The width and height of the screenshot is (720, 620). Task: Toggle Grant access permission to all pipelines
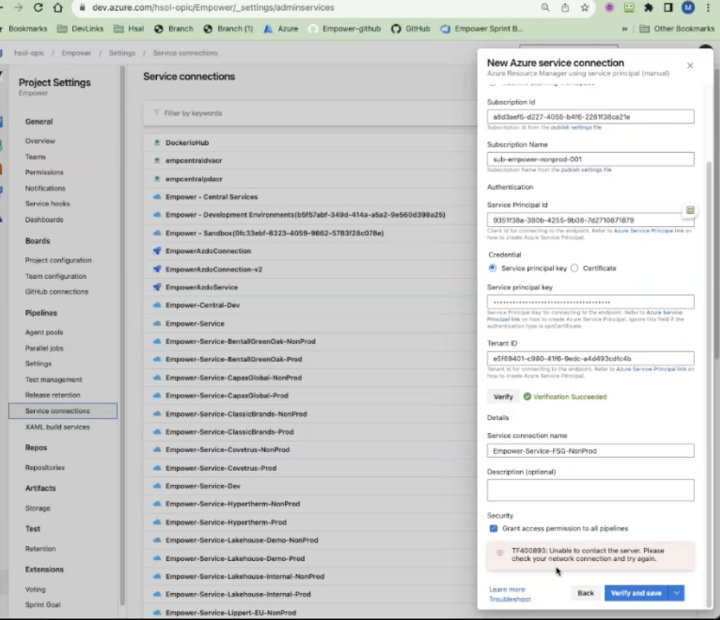pos(494,528)
